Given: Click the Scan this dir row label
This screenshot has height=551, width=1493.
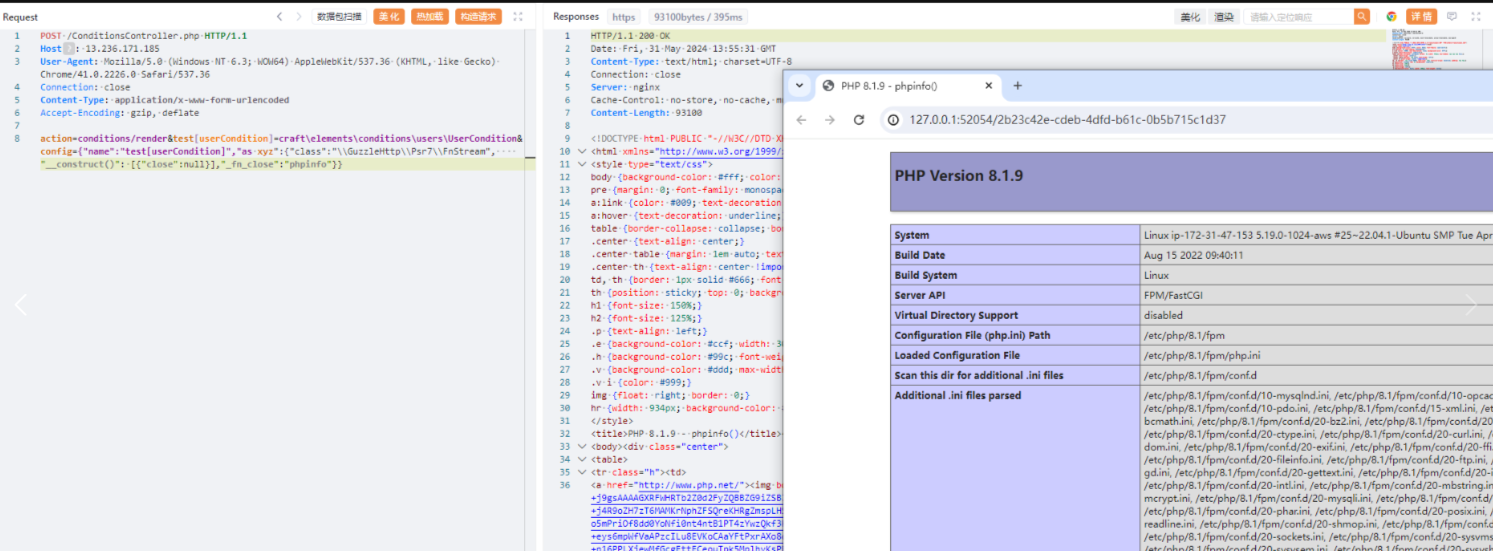Looking at the screenshot, I should click(979, 376).
